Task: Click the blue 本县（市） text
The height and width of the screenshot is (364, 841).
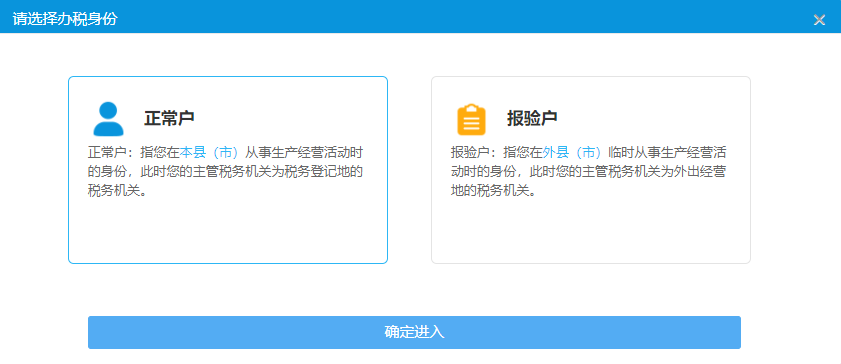Action: [209, 153]
